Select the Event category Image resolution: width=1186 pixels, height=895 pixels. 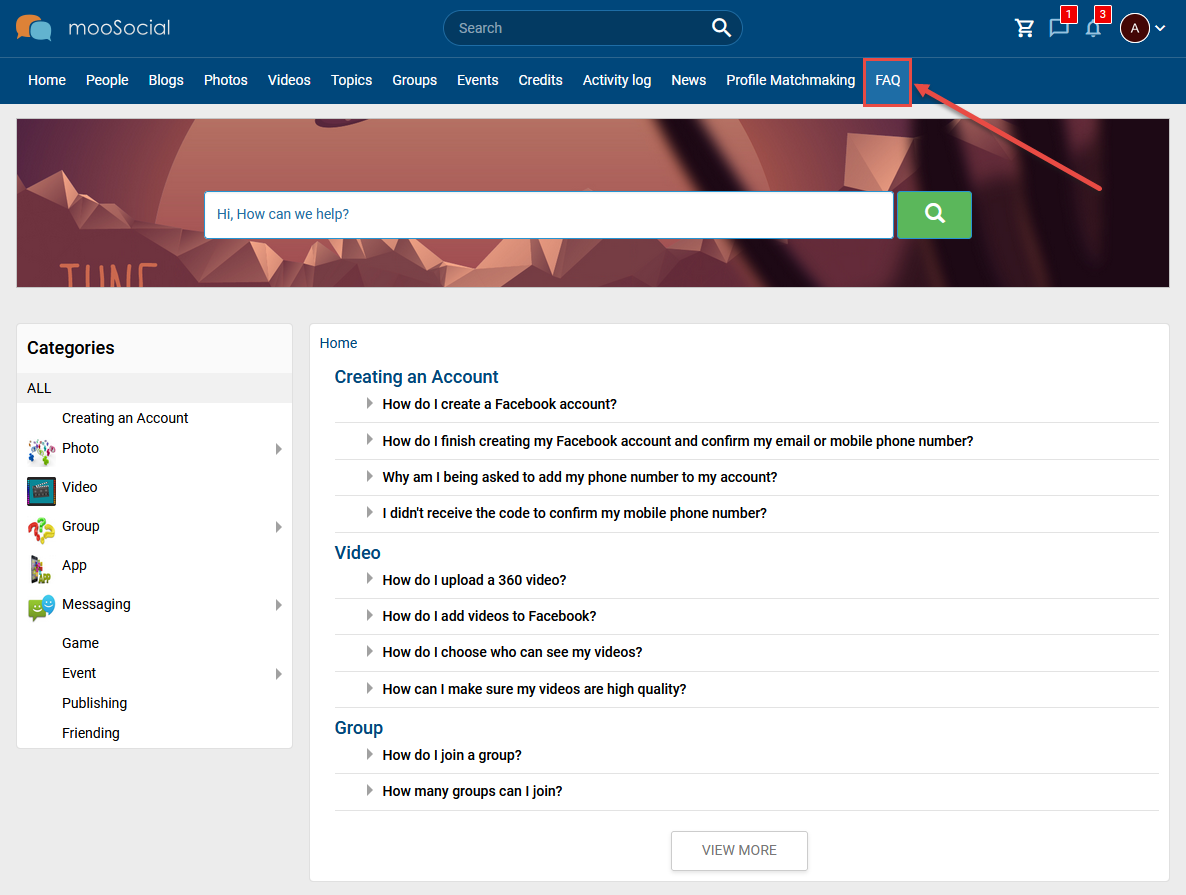79,673
